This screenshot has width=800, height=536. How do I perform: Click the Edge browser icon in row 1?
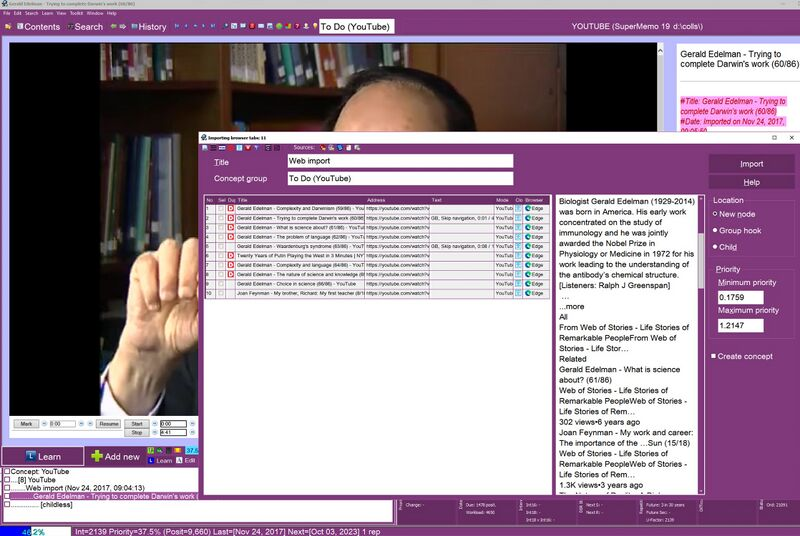coord(530,208)
